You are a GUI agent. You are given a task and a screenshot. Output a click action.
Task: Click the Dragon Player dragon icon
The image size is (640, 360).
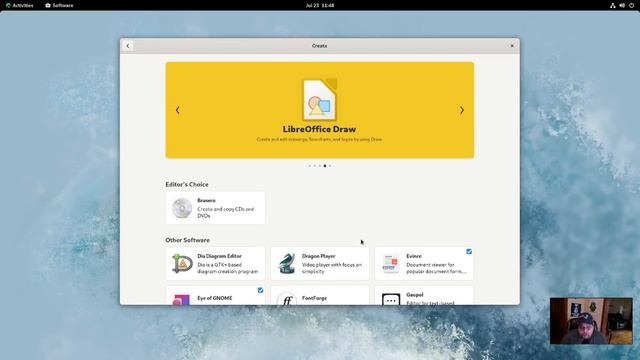(287, 264)
